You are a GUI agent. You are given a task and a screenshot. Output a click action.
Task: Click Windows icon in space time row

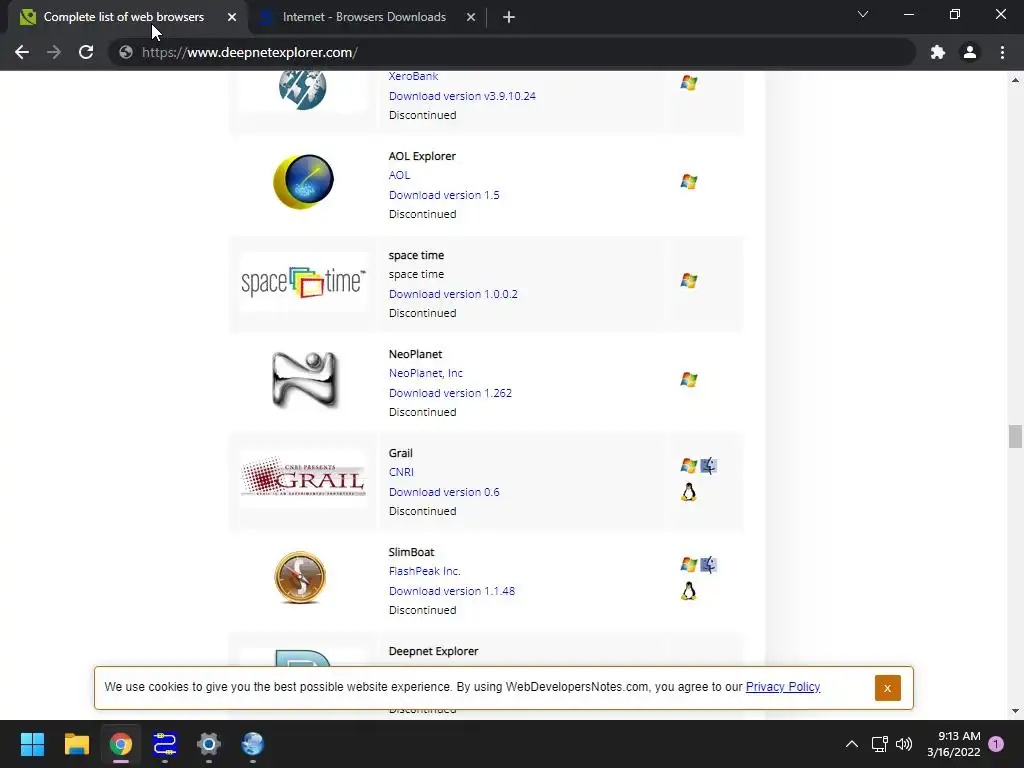pos(688,281)
